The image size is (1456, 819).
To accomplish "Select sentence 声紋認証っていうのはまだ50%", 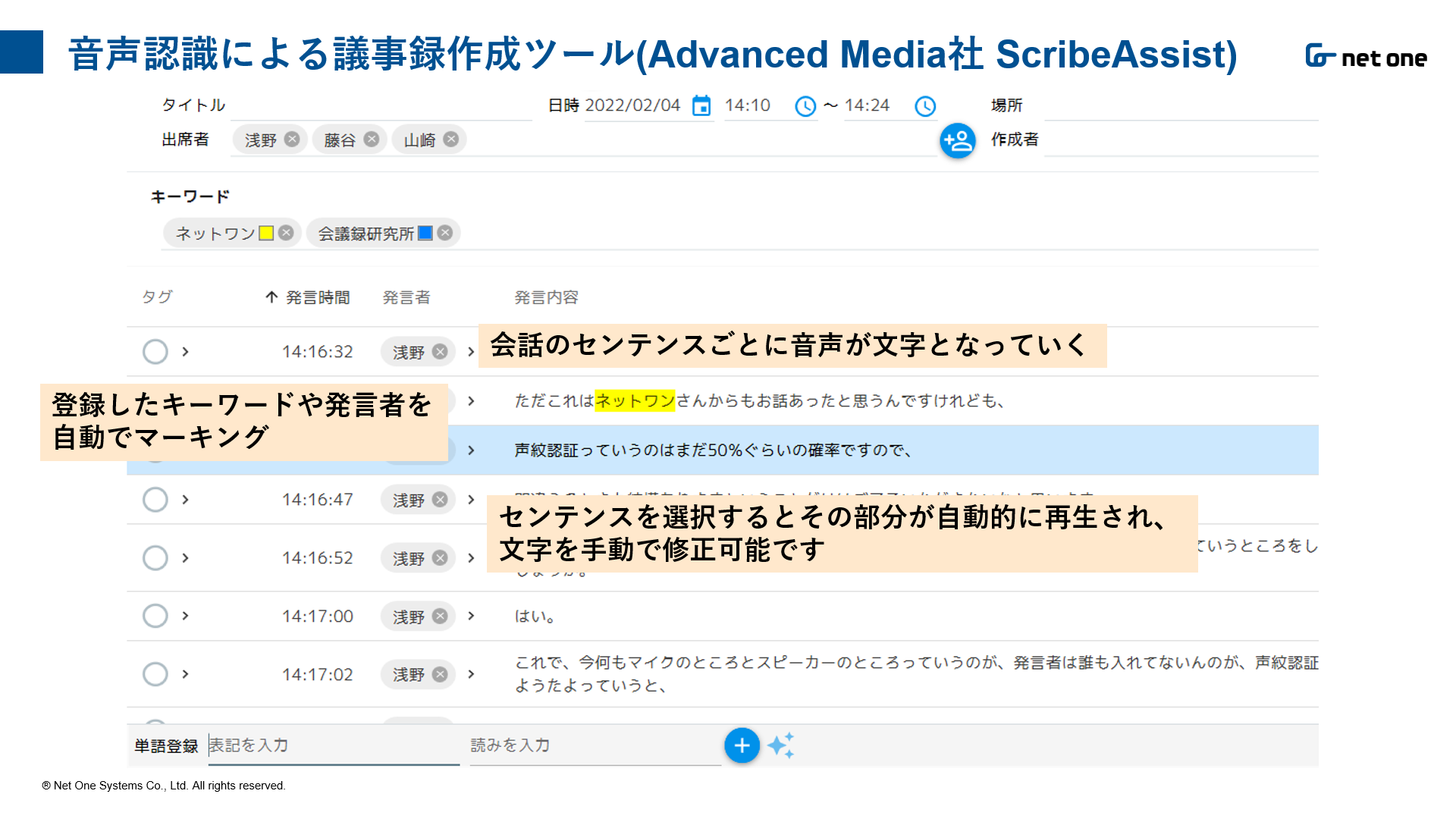I will 714,450.
